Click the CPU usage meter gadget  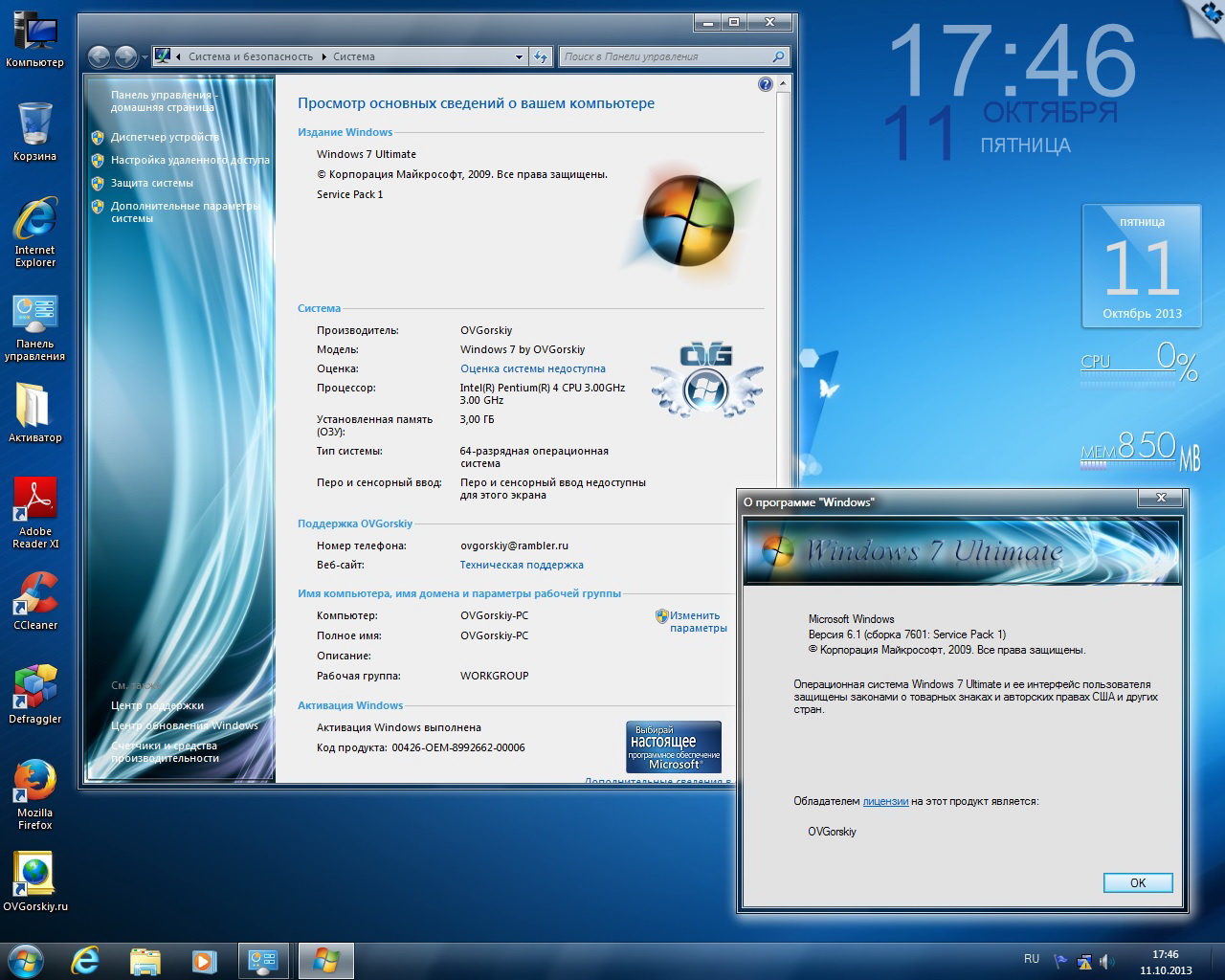point(1139,365)
